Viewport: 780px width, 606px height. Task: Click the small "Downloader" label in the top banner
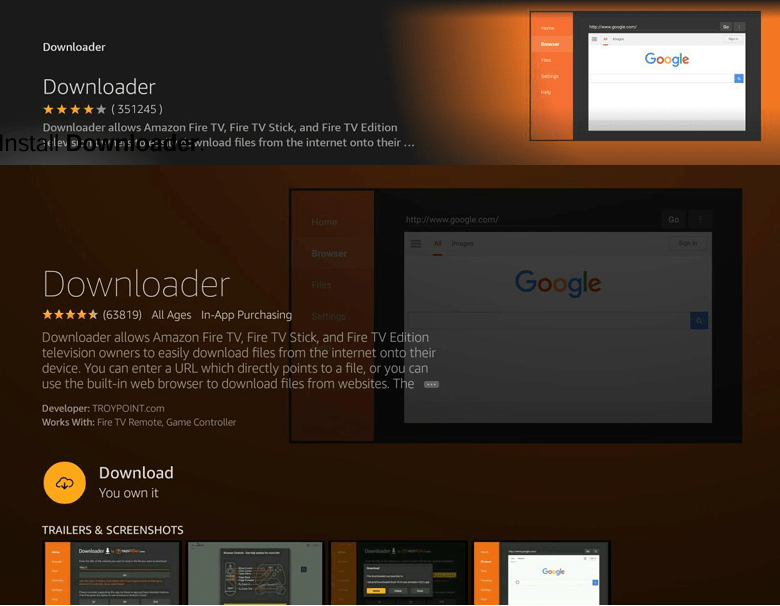(x=74, y=47)
